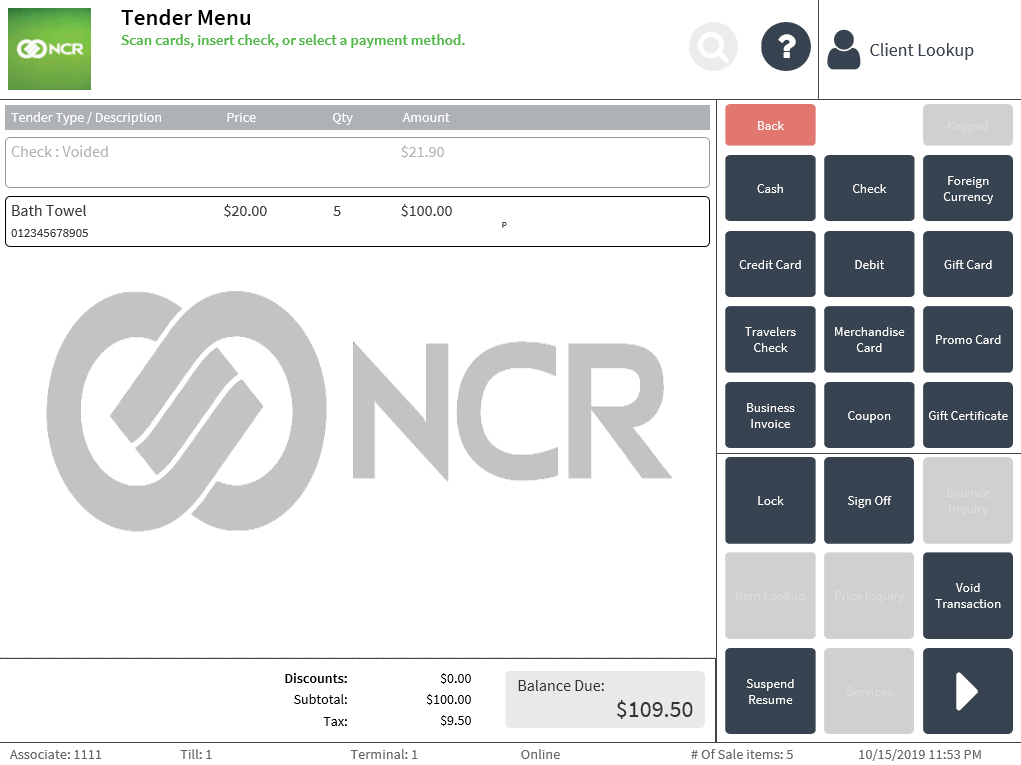Viewport: 1021px width, 765px height.
Task: Pick Travelers Check payment
Action: [x=770, y=339]
